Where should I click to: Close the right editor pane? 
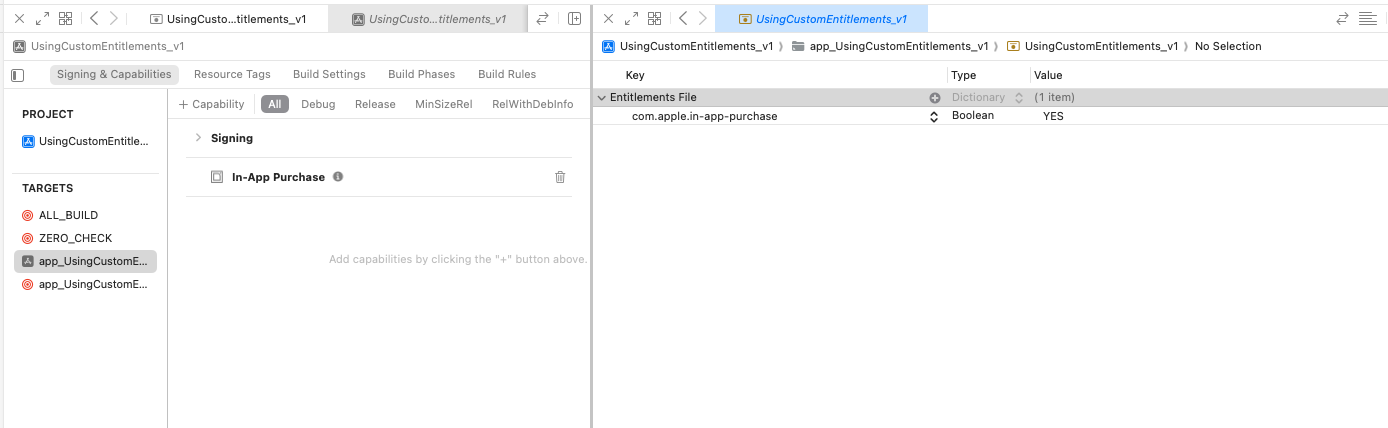click(x=608, y=18)
